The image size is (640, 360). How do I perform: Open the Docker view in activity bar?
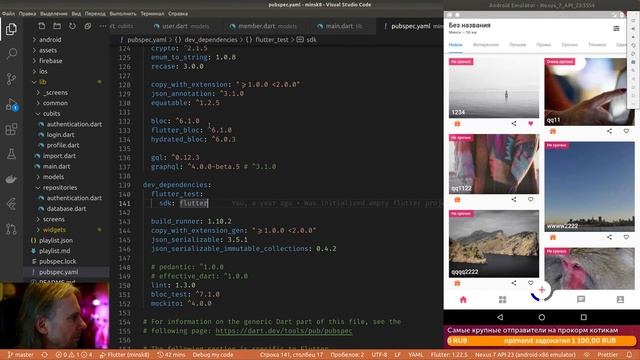[x=11, y=179]
